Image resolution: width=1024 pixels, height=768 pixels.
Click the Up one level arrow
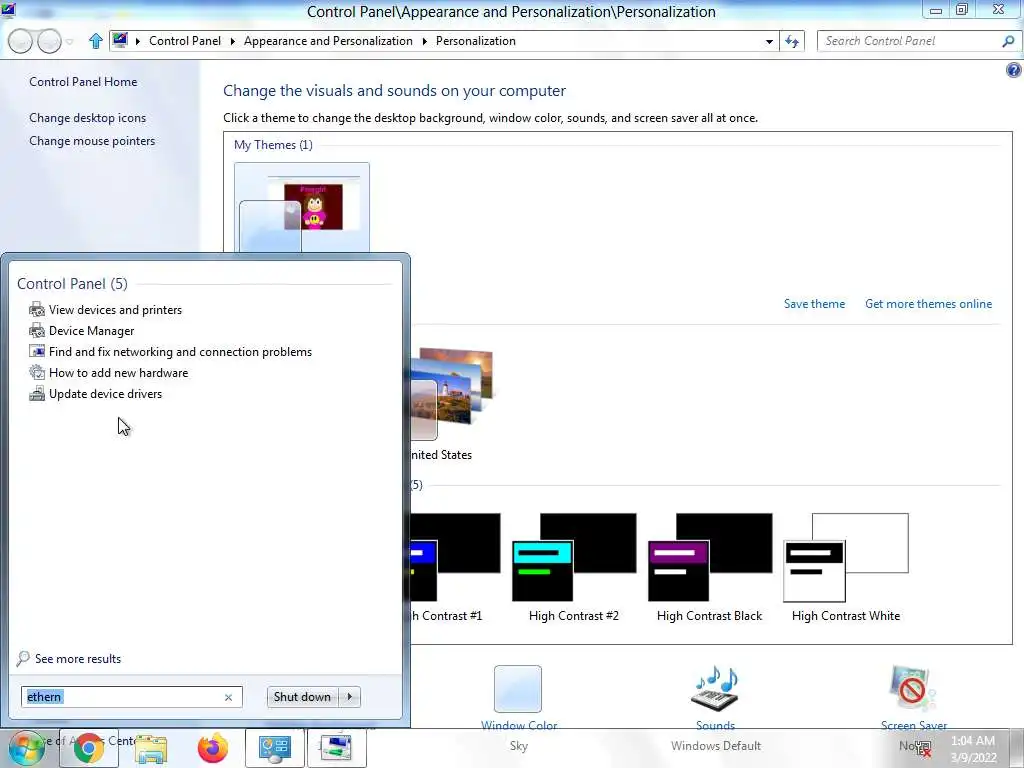point(95,41)
